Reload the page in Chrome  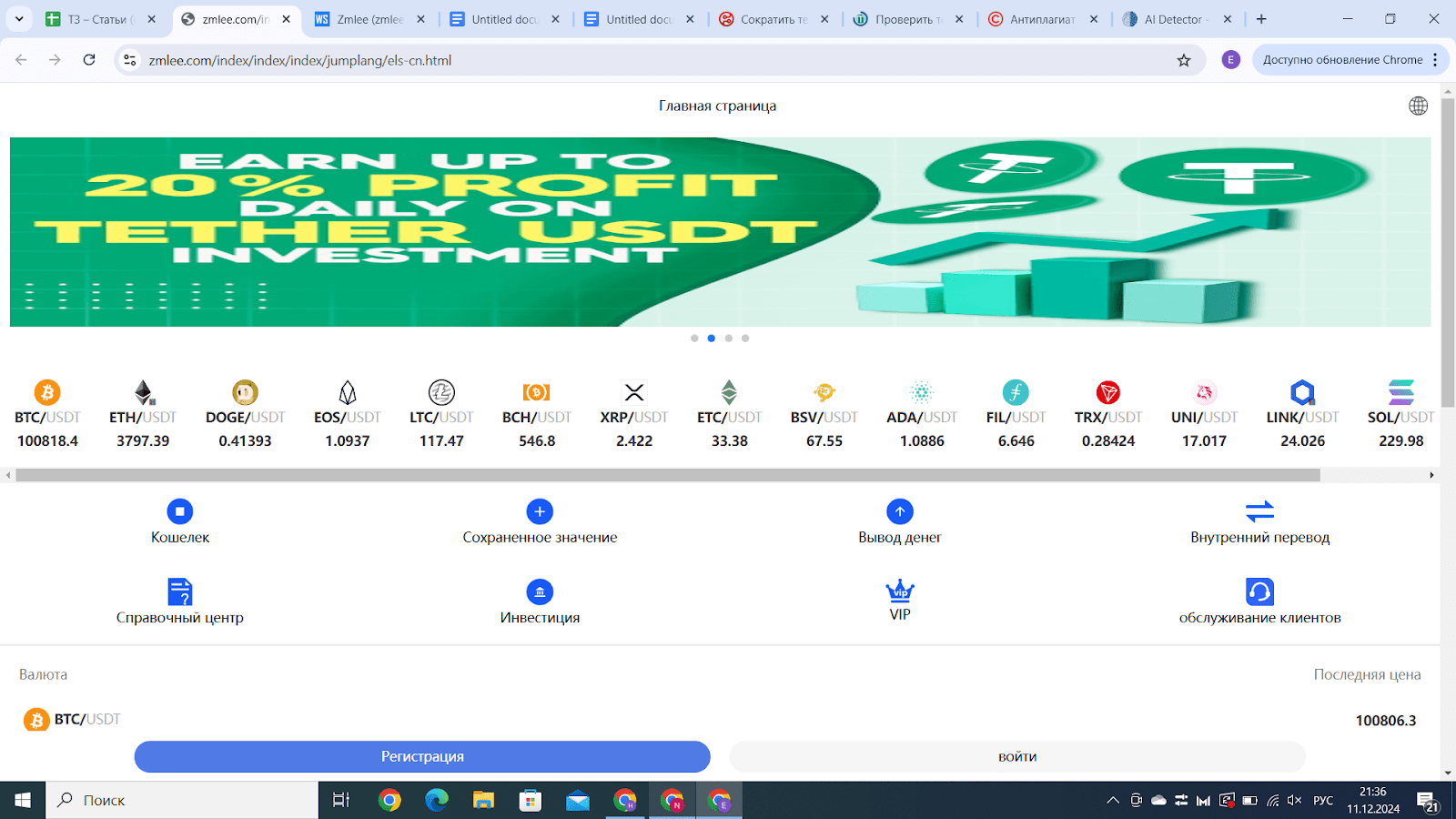89,60
